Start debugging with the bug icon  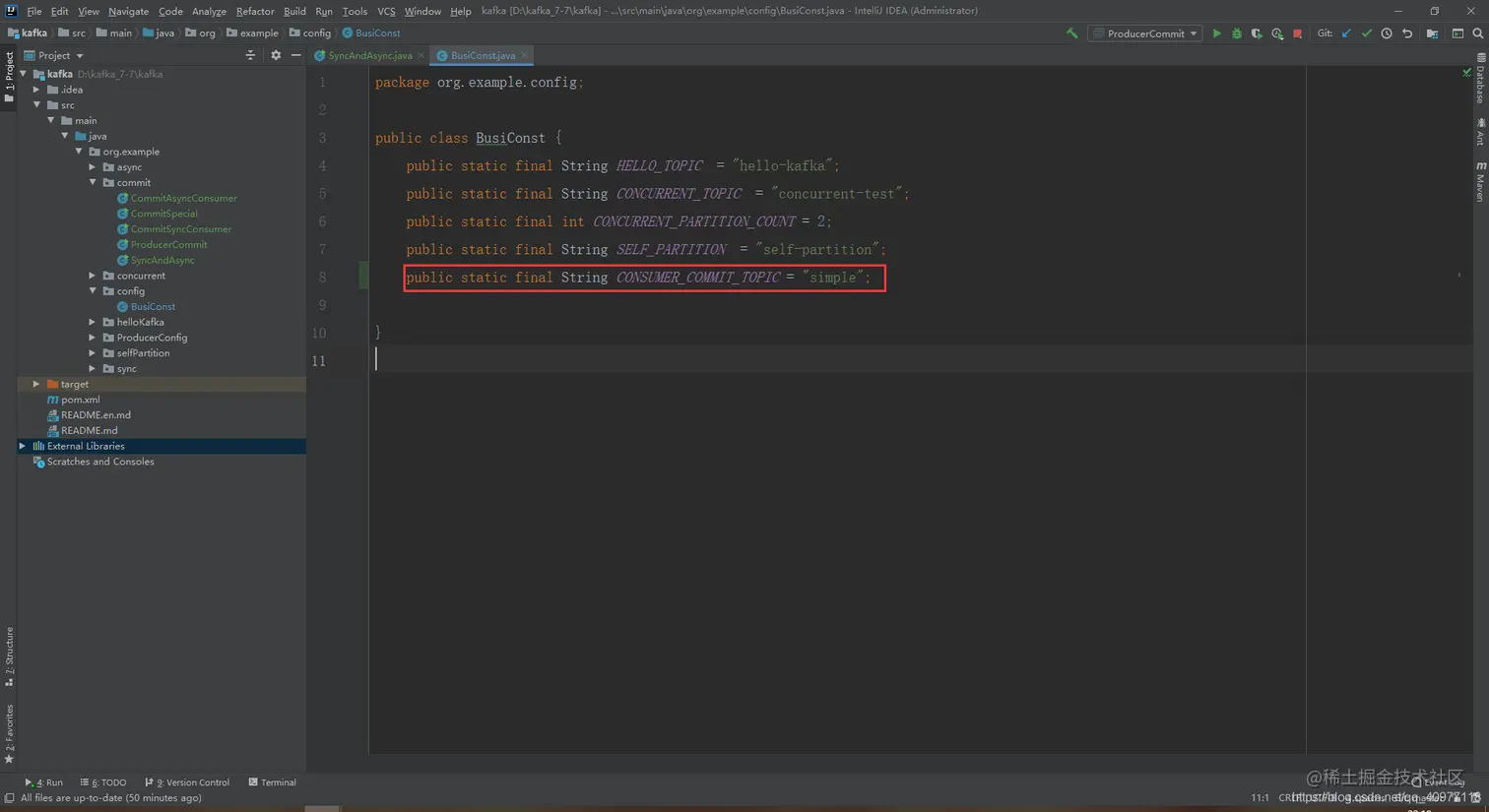pos(1237,33)
